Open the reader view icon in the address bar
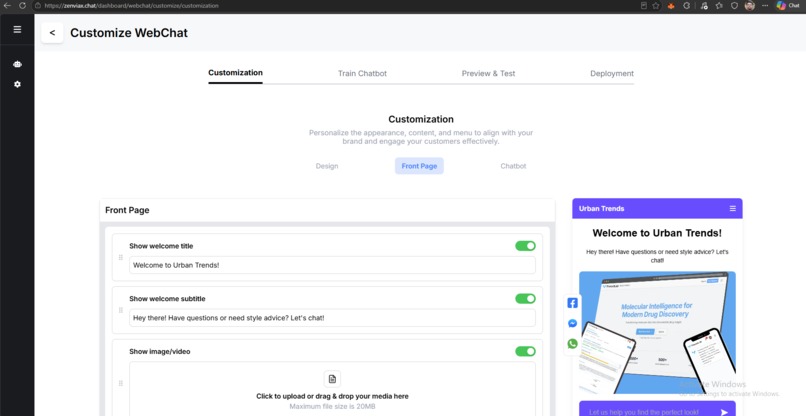 click(x=644, y=6)
